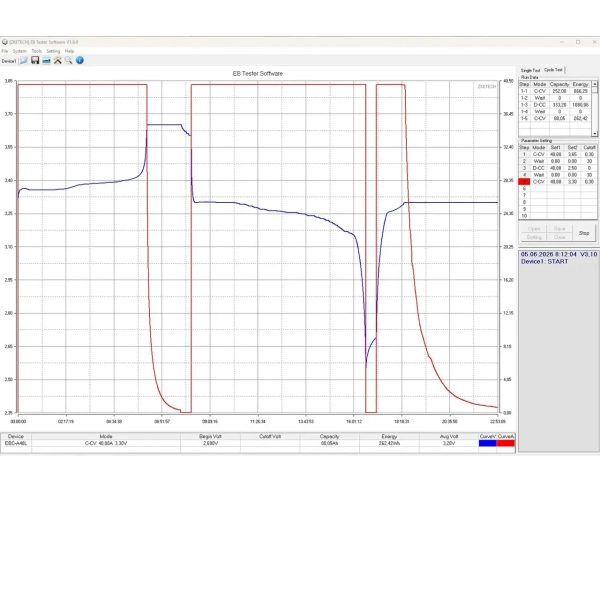Screen dimensions: 600x600
Task: Click the red CurveA color swatch
Action: [505, 443]
